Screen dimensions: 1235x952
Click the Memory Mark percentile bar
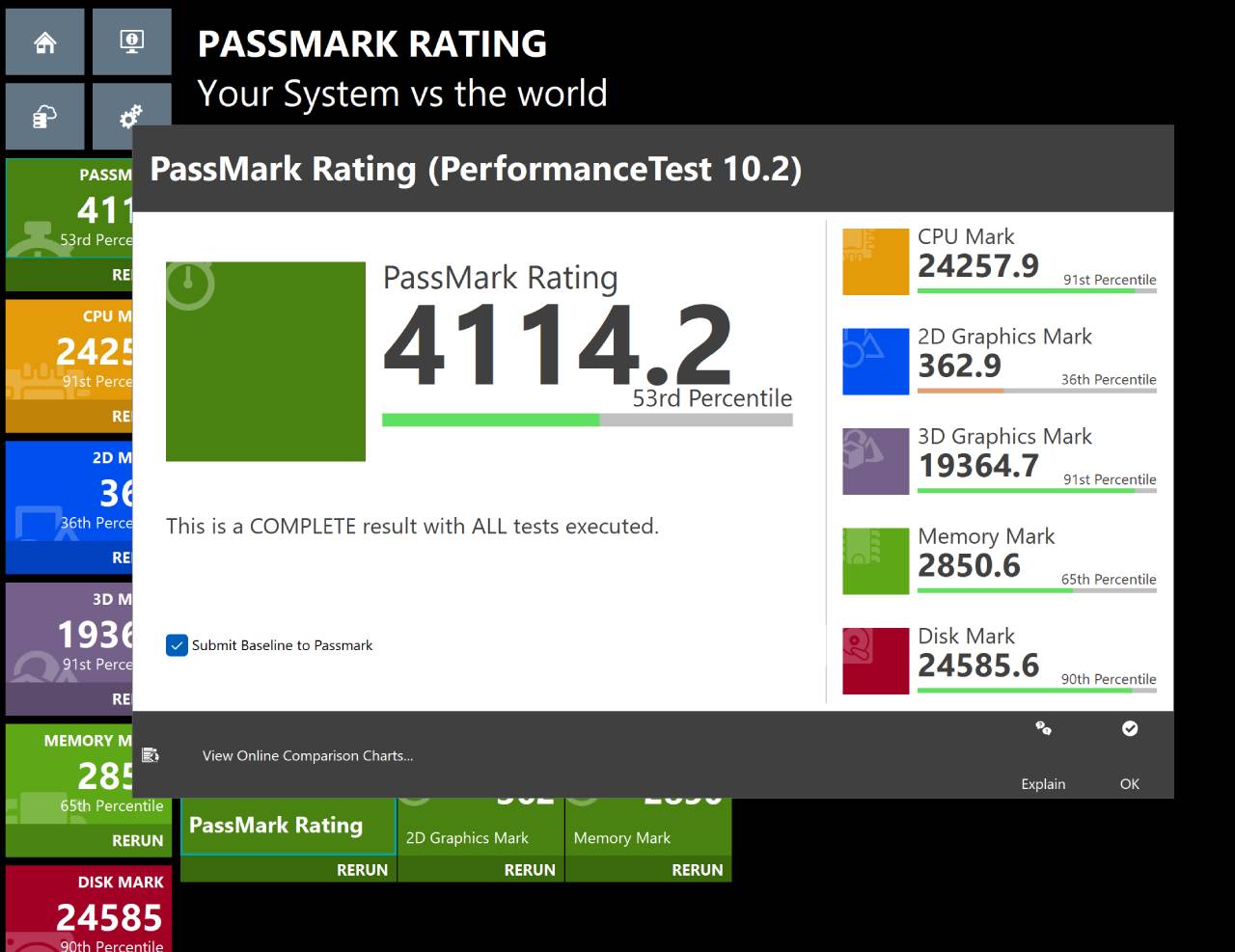[1037, 590]
